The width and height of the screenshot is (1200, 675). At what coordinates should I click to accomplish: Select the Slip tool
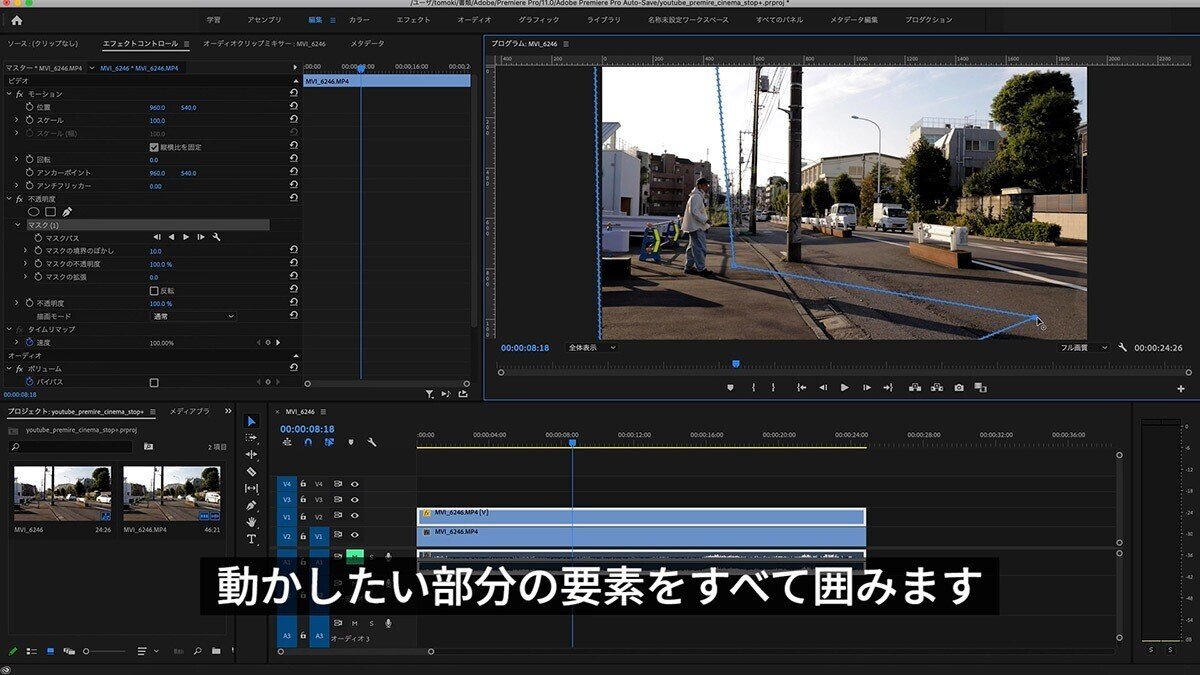[x=251, y=488]
